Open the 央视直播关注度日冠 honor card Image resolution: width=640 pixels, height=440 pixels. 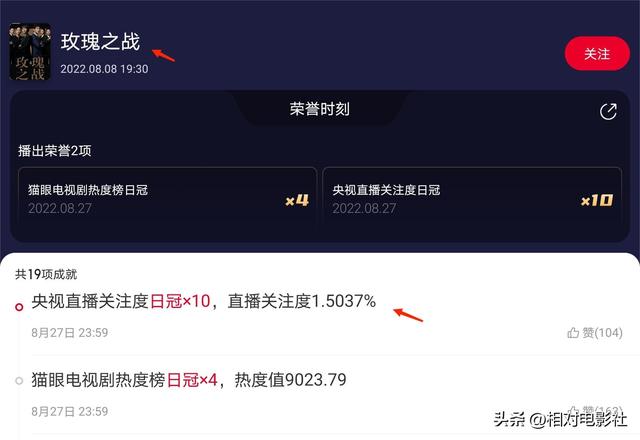point(472,200)
